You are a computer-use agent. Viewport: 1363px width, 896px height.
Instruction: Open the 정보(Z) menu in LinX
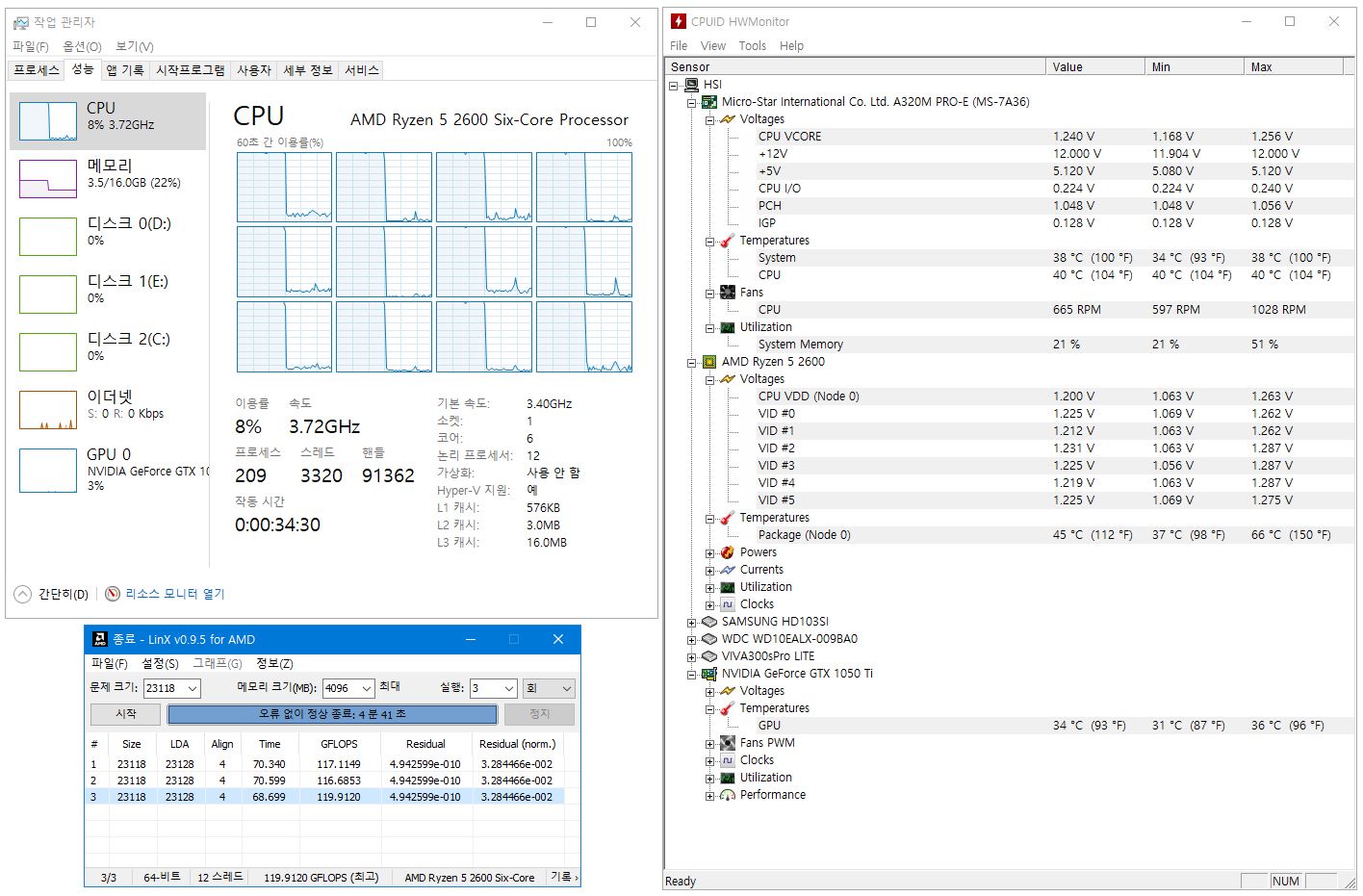(x=274, y=663)
